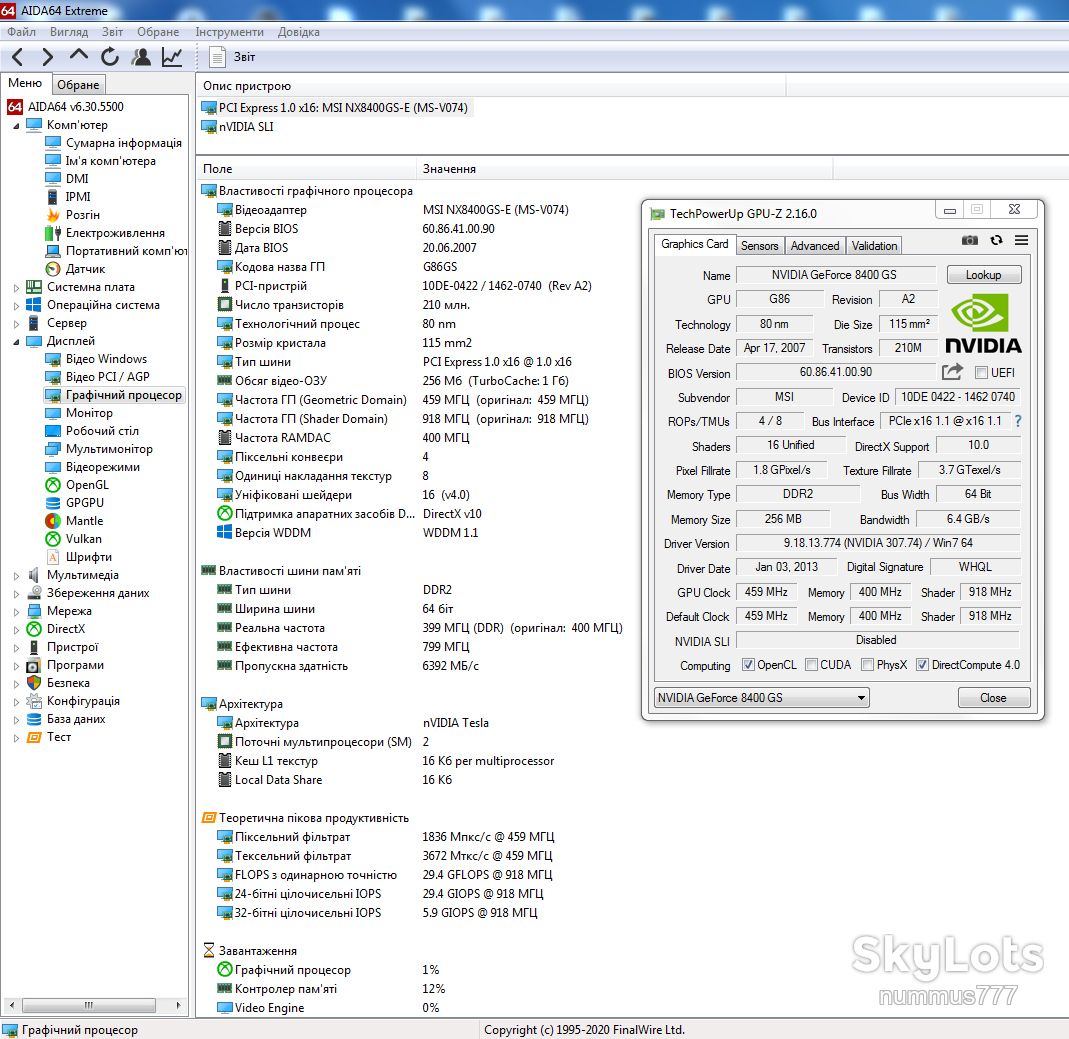Take a GPU-Z screenshot with the camera icon
This screenshot has width=1069, height=1039.
pyautogui.click(x=969, y=240)
